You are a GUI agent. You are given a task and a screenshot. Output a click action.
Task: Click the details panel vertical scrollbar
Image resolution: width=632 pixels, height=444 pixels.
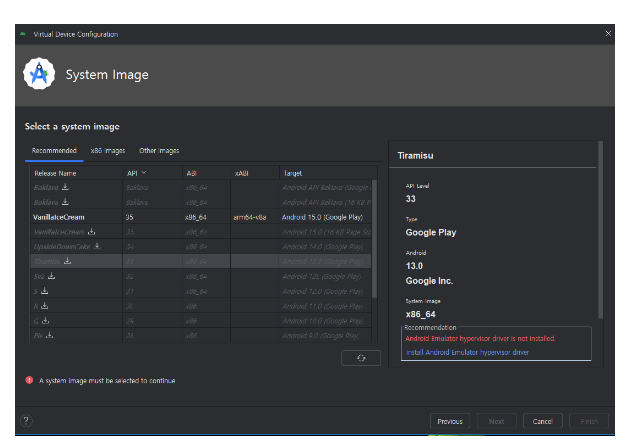[601, 230]
